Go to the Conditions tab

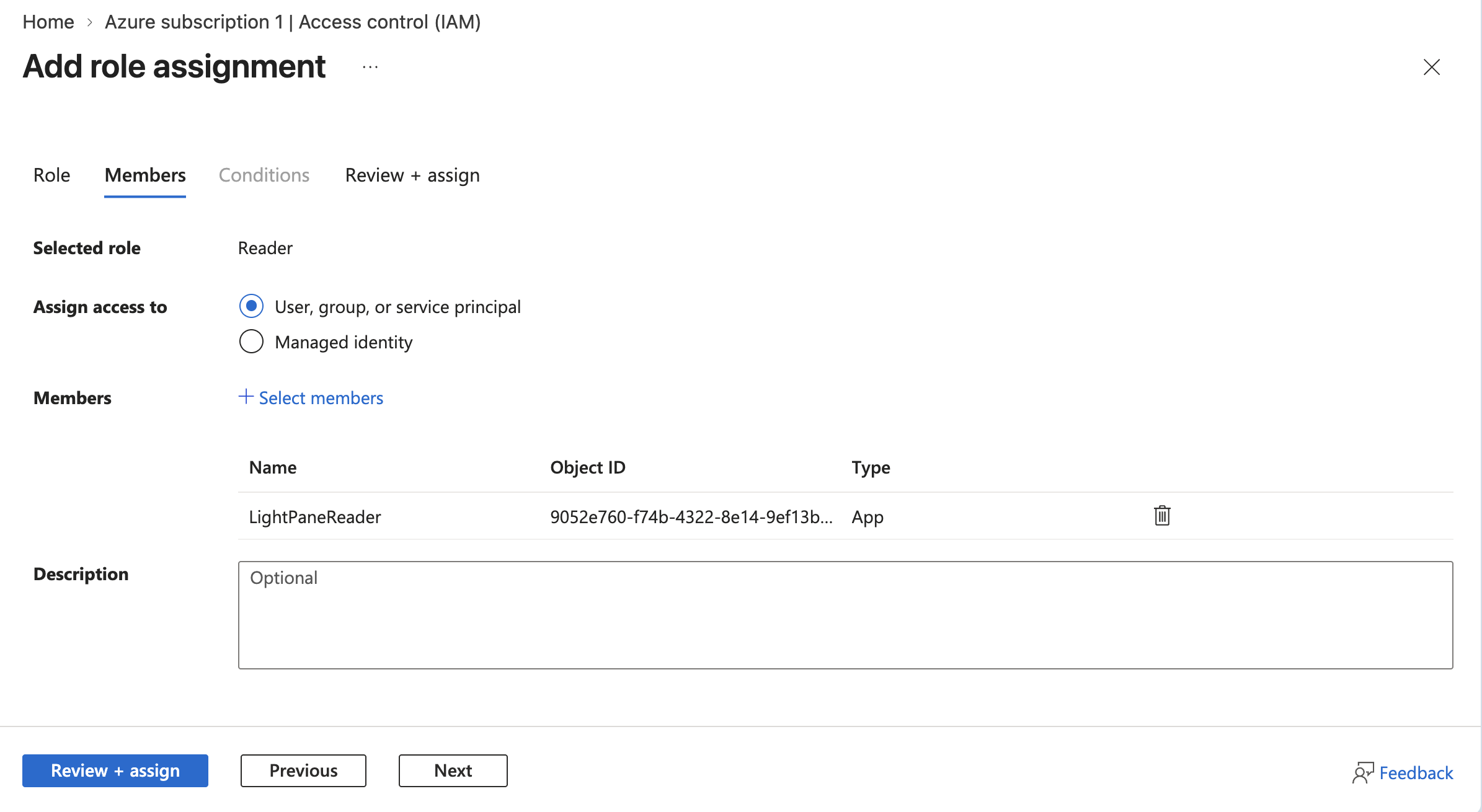264,175
